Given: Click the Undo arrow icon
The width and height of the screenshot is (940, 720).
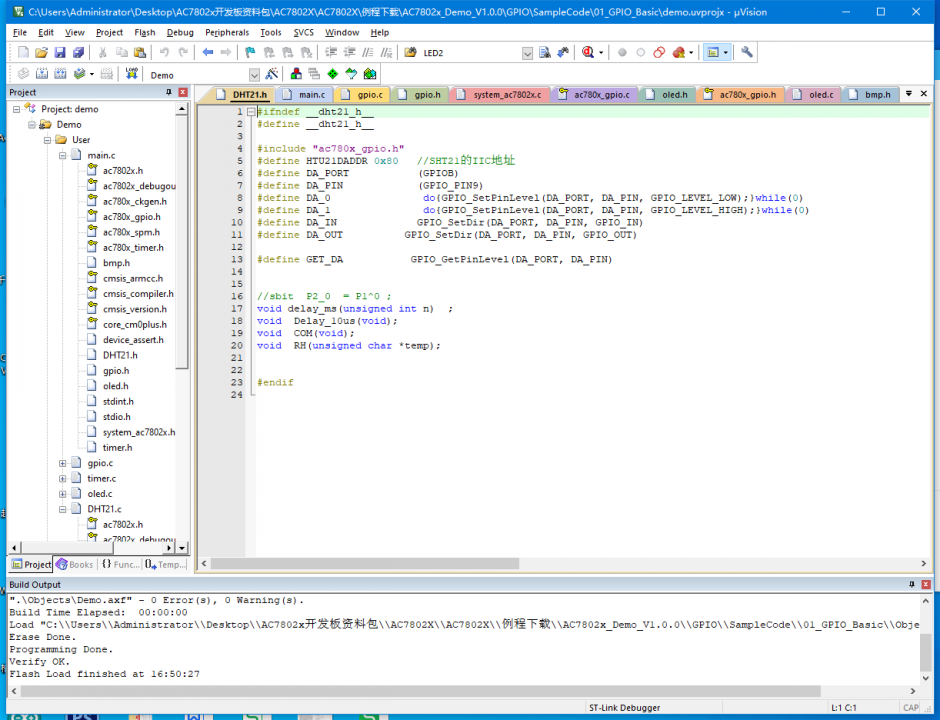Looking at the screenshot, I should pyautogui.click(x=164, y=53).
